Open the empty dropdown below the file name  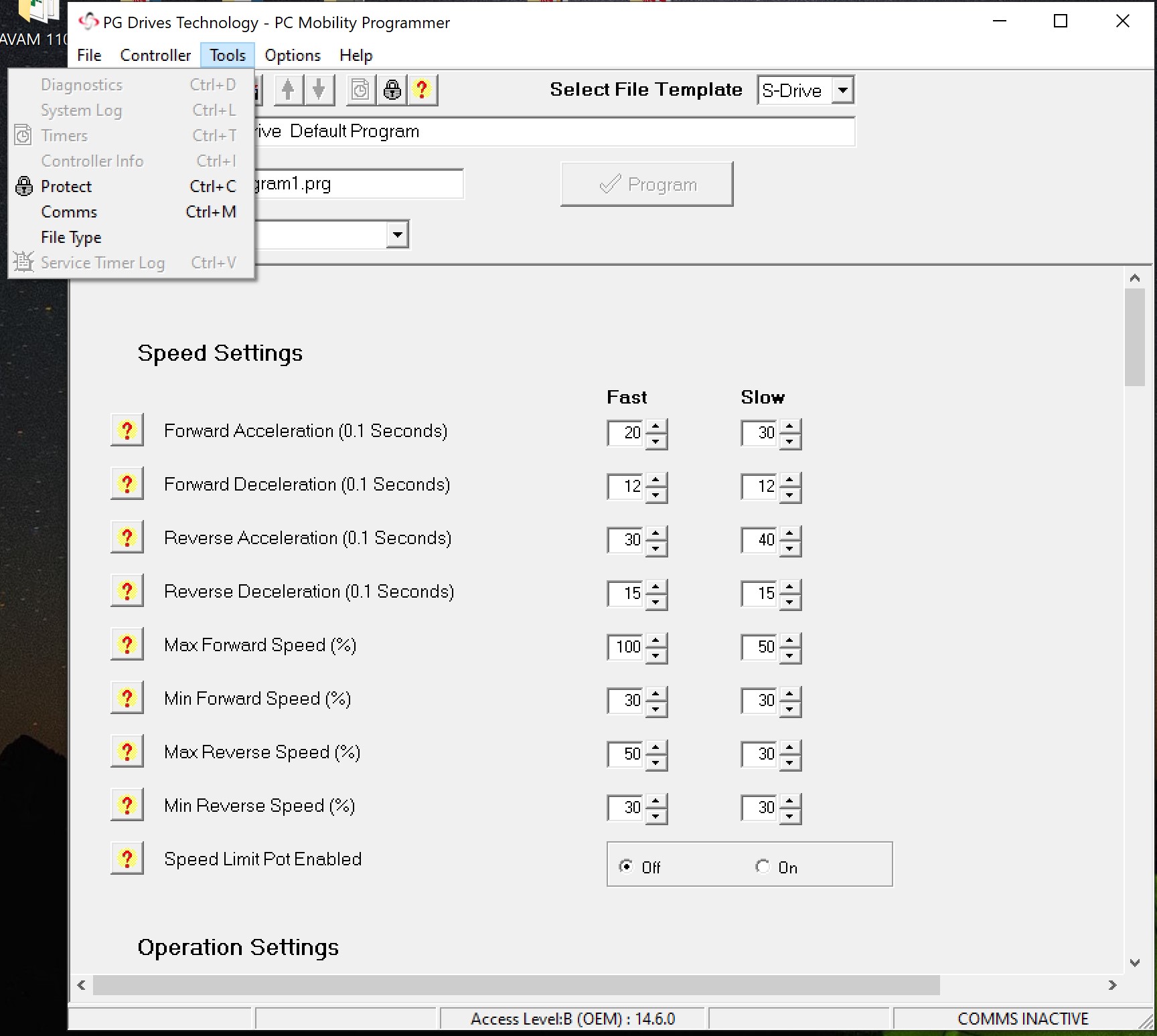398,235
